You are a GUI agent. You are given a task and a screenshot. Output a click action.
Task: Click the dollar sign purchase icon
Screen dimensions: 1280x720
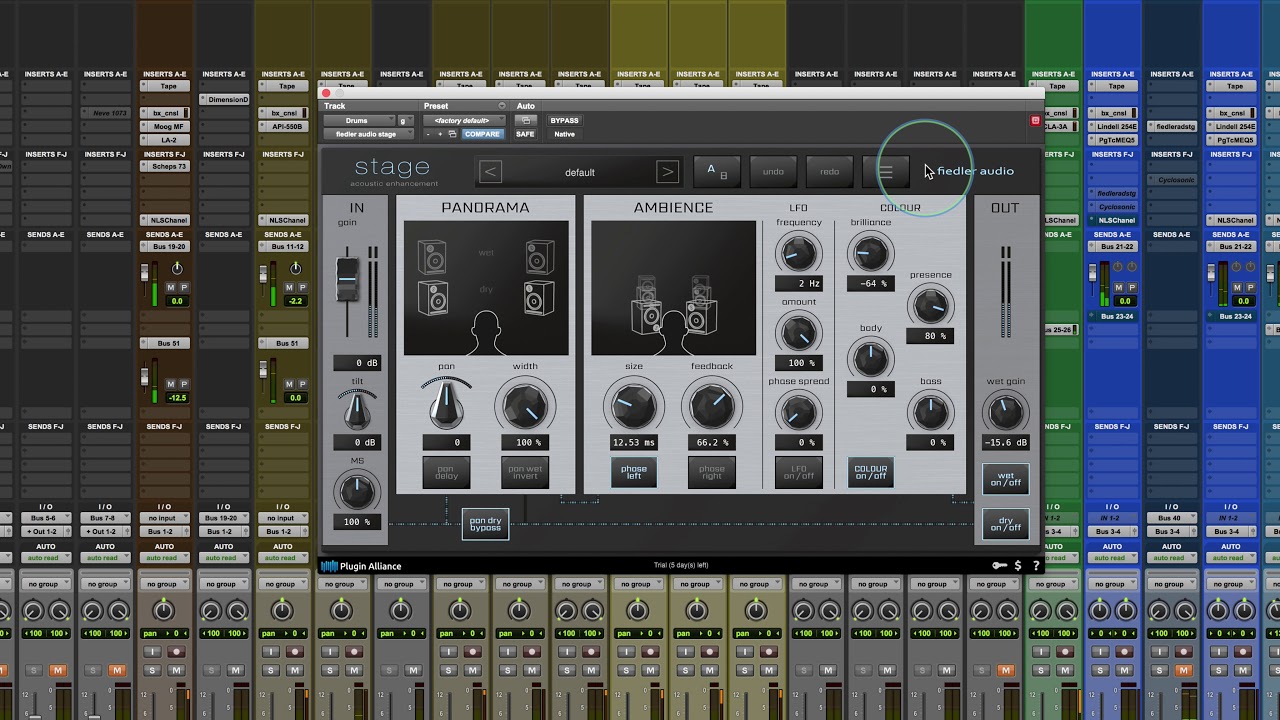point(1018,566)
